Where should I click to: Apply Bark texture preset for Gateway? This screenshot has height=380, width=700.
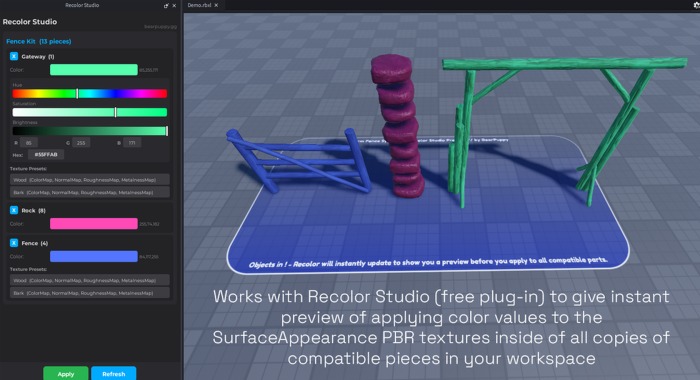[x=90, y=192]
